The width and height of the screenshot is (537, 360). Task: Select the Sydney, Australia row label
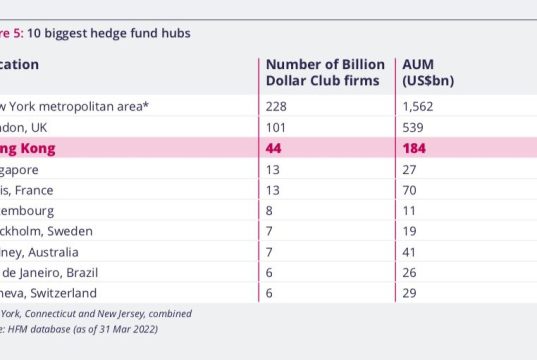pyautogui.click(x=39, y=252)
